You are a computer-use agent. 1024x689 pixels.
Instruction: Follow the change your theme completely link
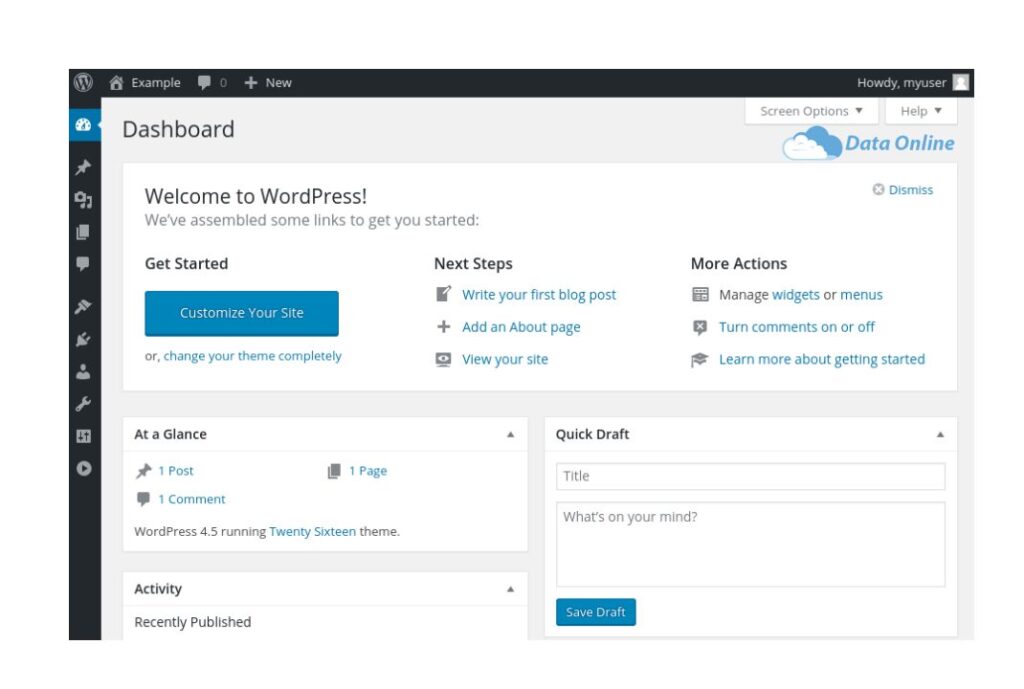click(x=252, y=356)
